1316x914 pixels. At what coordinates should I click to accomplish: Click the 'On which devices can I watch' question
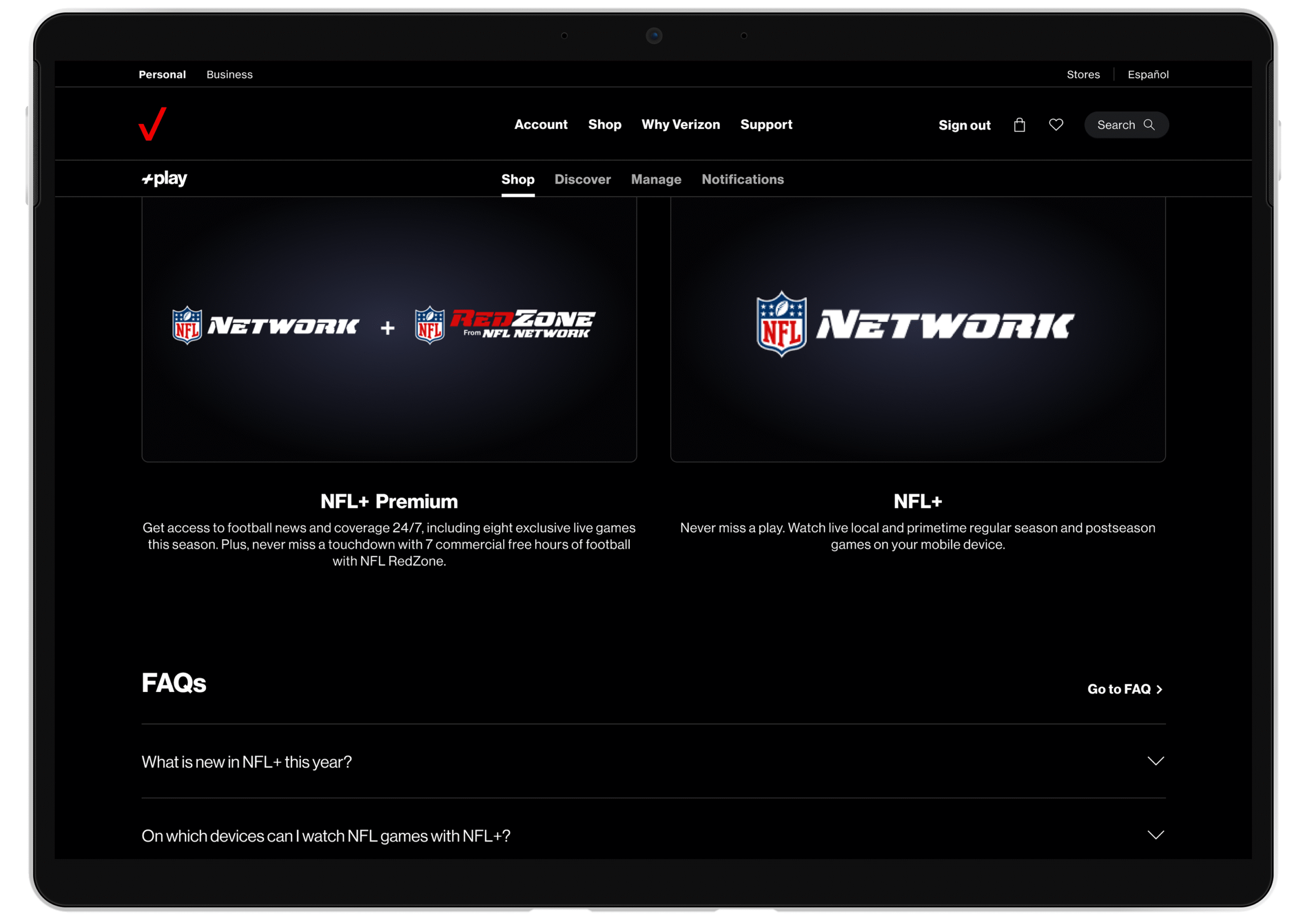pos(325,835)
